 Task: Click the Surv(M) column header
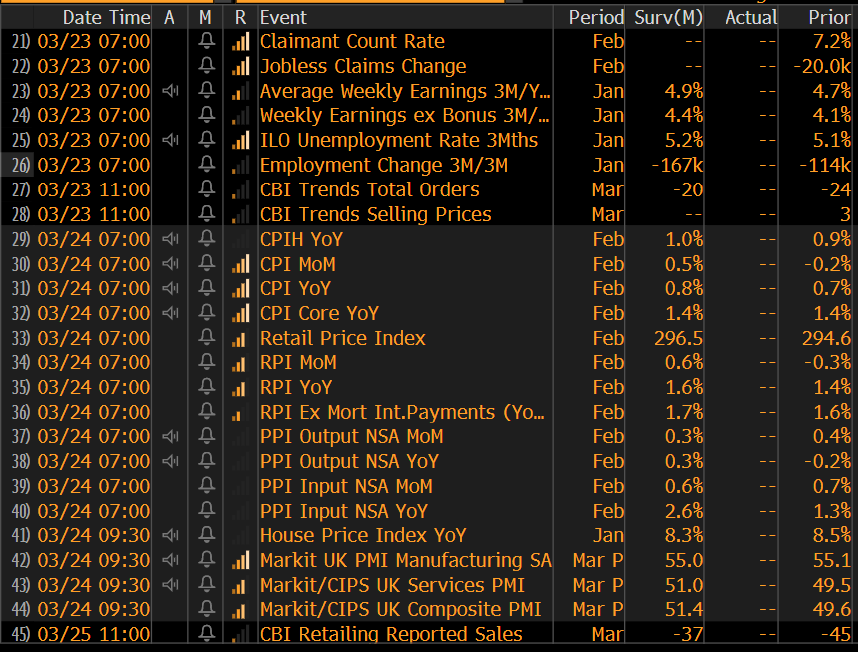668,18
